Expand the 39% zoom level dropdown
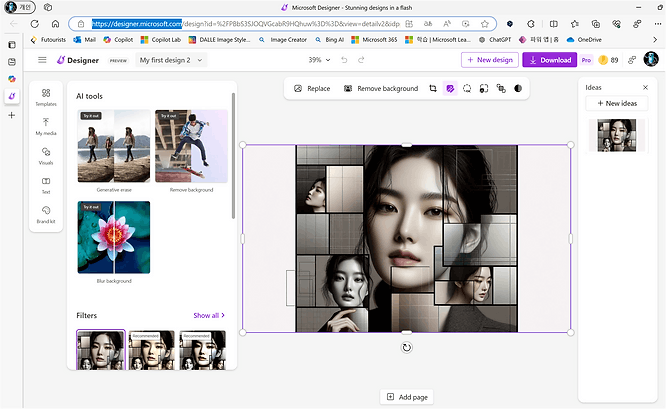This screenshot has width=666, height=409. (x=319, y=60)
